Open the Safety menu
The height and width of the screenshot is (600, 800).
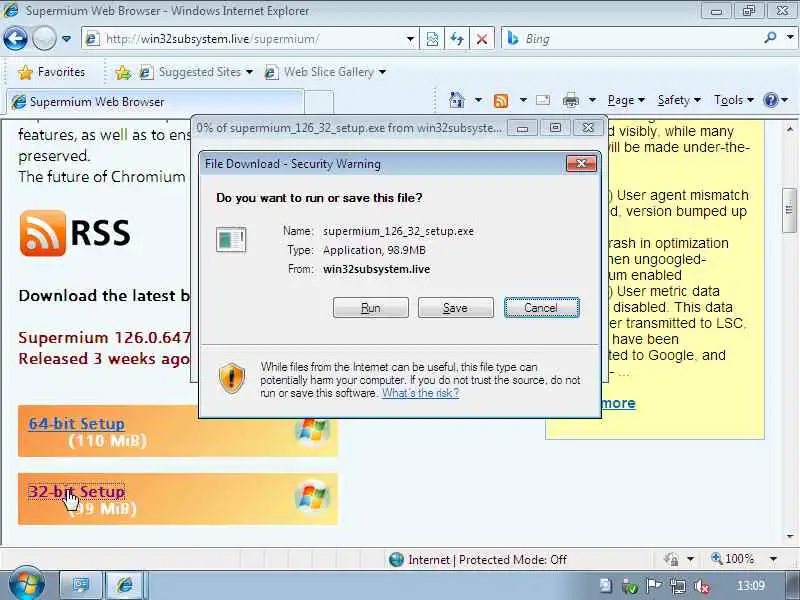pos(679,101)
